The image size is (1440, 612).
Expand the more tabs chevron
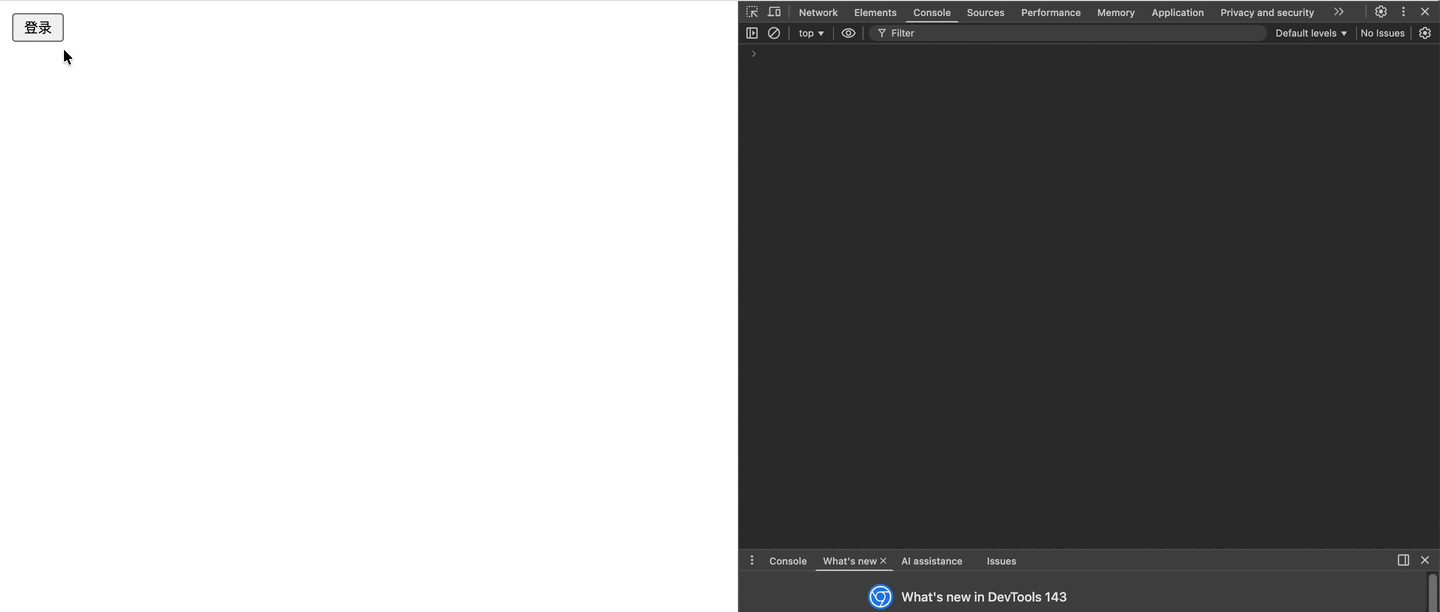coord(1338,12)
